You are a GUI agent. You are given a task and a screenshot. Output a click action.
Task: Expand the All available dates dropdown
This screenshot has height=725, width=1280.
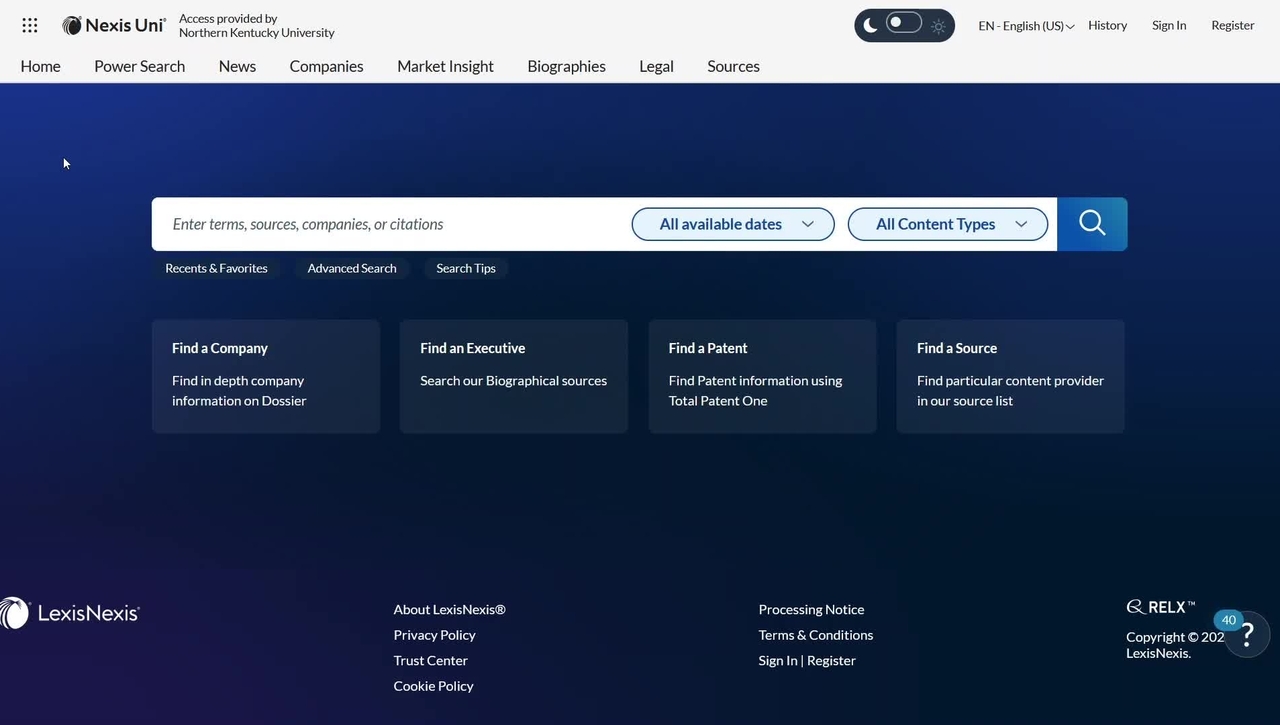tap(733, 224)
